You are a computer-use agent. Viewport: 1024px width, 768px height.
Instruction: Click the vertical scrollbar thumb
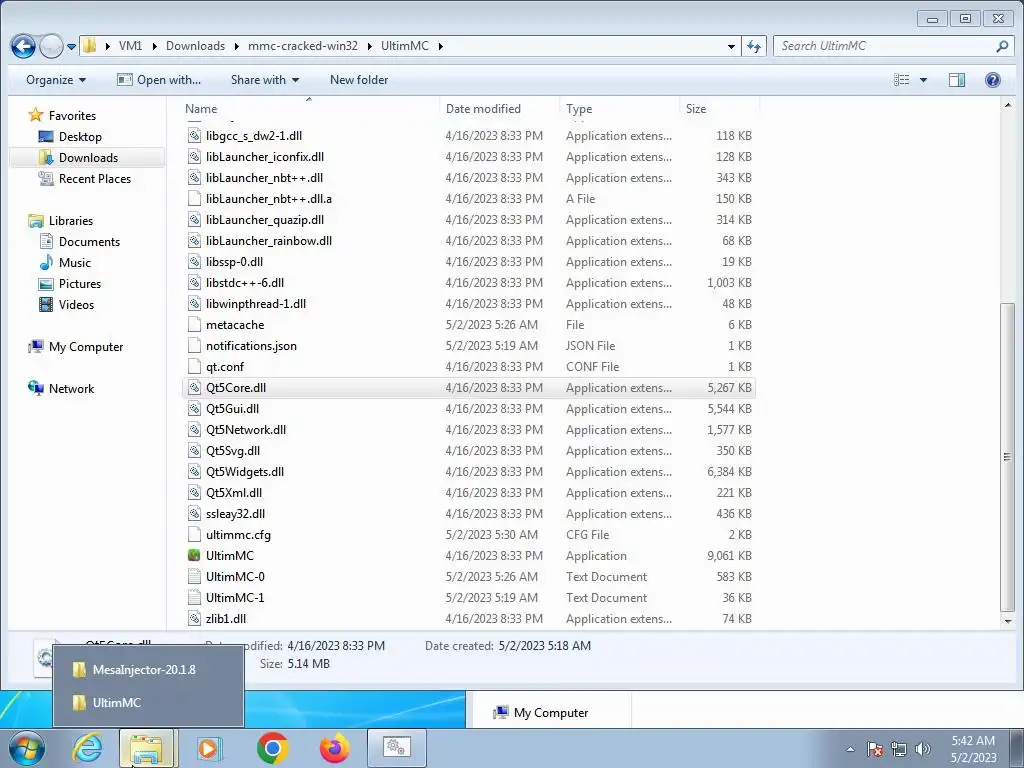tap(1007, 457)
